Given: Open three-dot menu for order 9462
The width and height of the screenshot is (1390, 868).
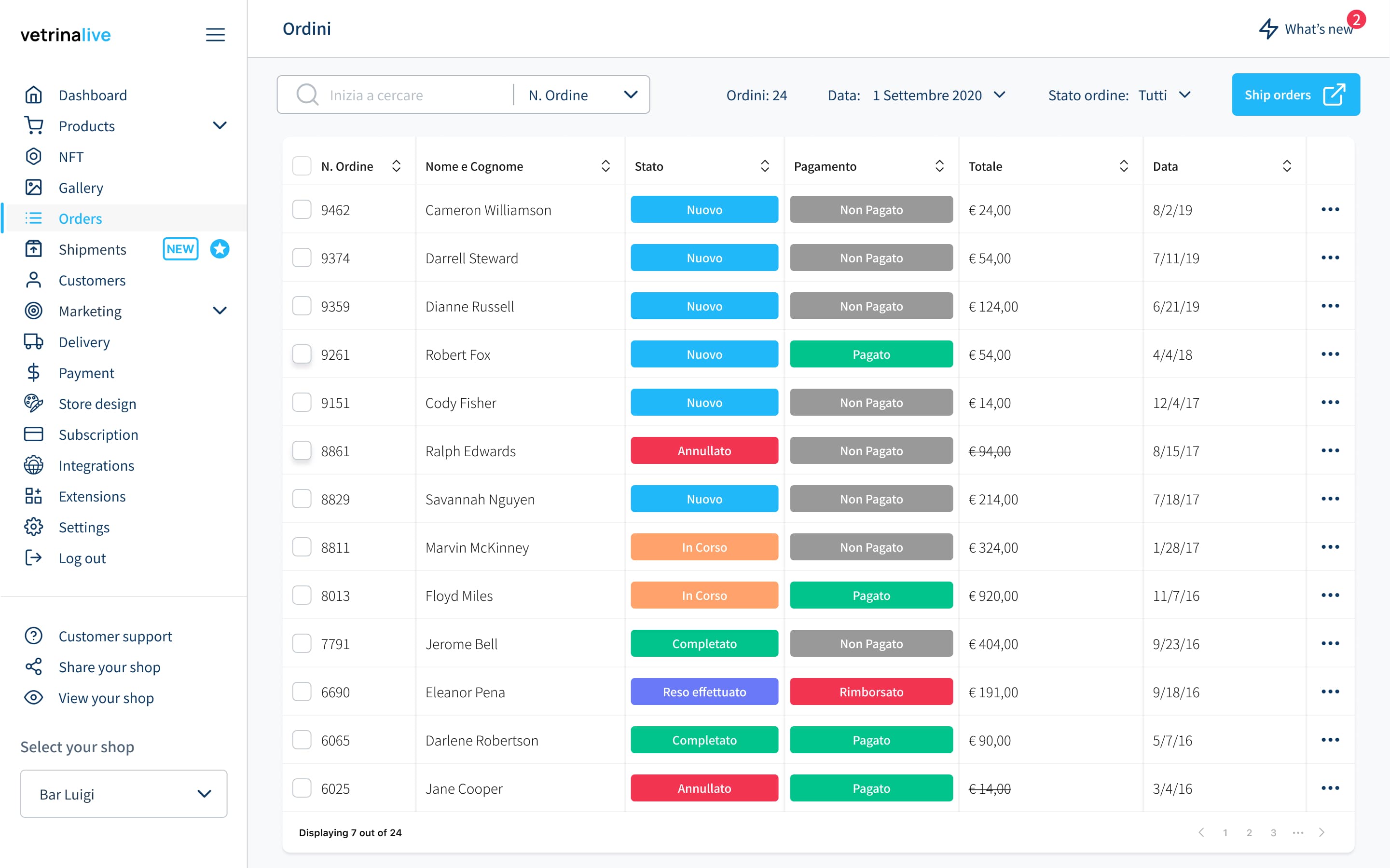Looking at the screenshot, I should tap(1330, 210).
